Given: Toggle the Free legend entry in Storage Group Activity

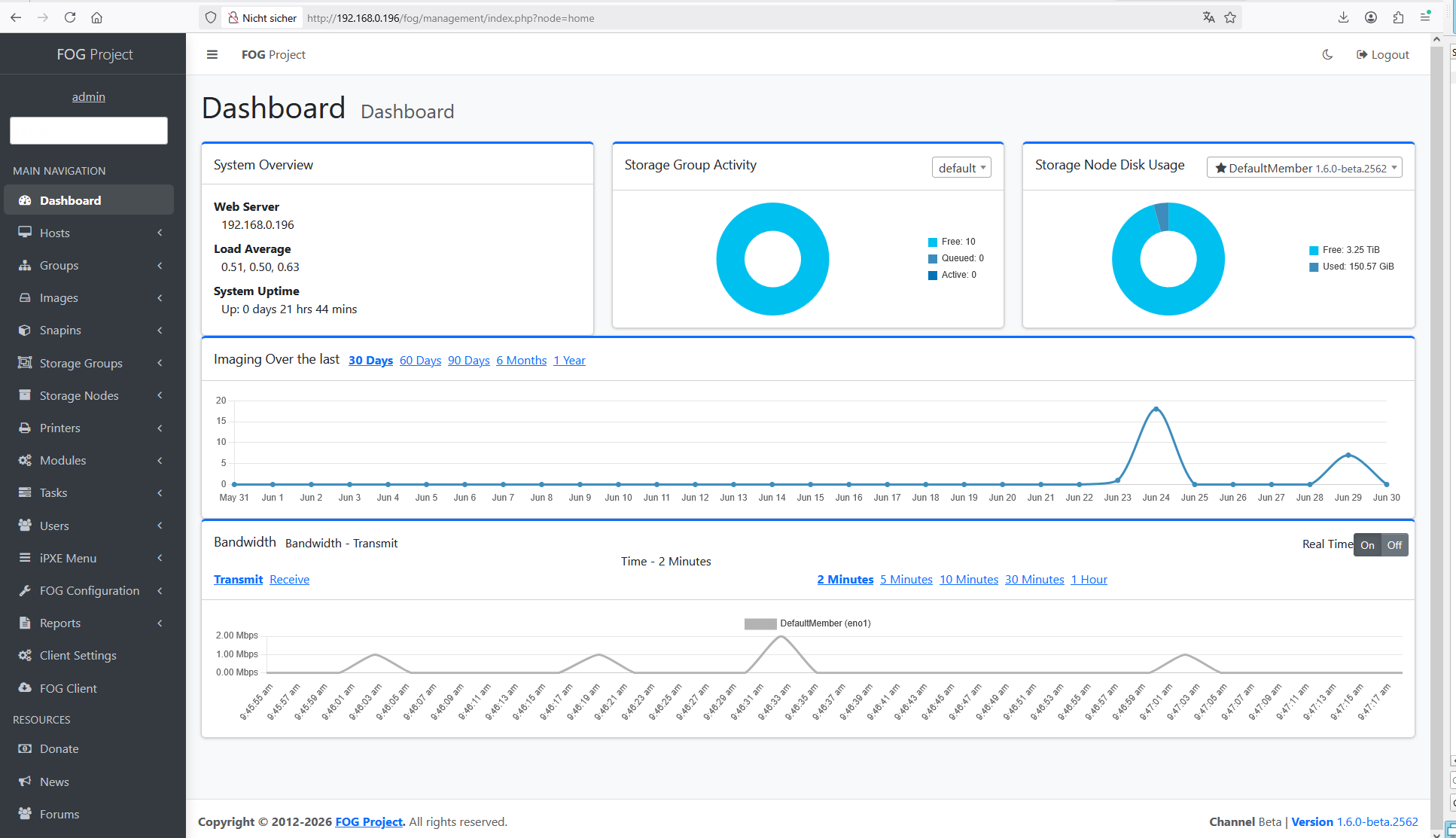Looking at the screenshot, I should (952, 242).
